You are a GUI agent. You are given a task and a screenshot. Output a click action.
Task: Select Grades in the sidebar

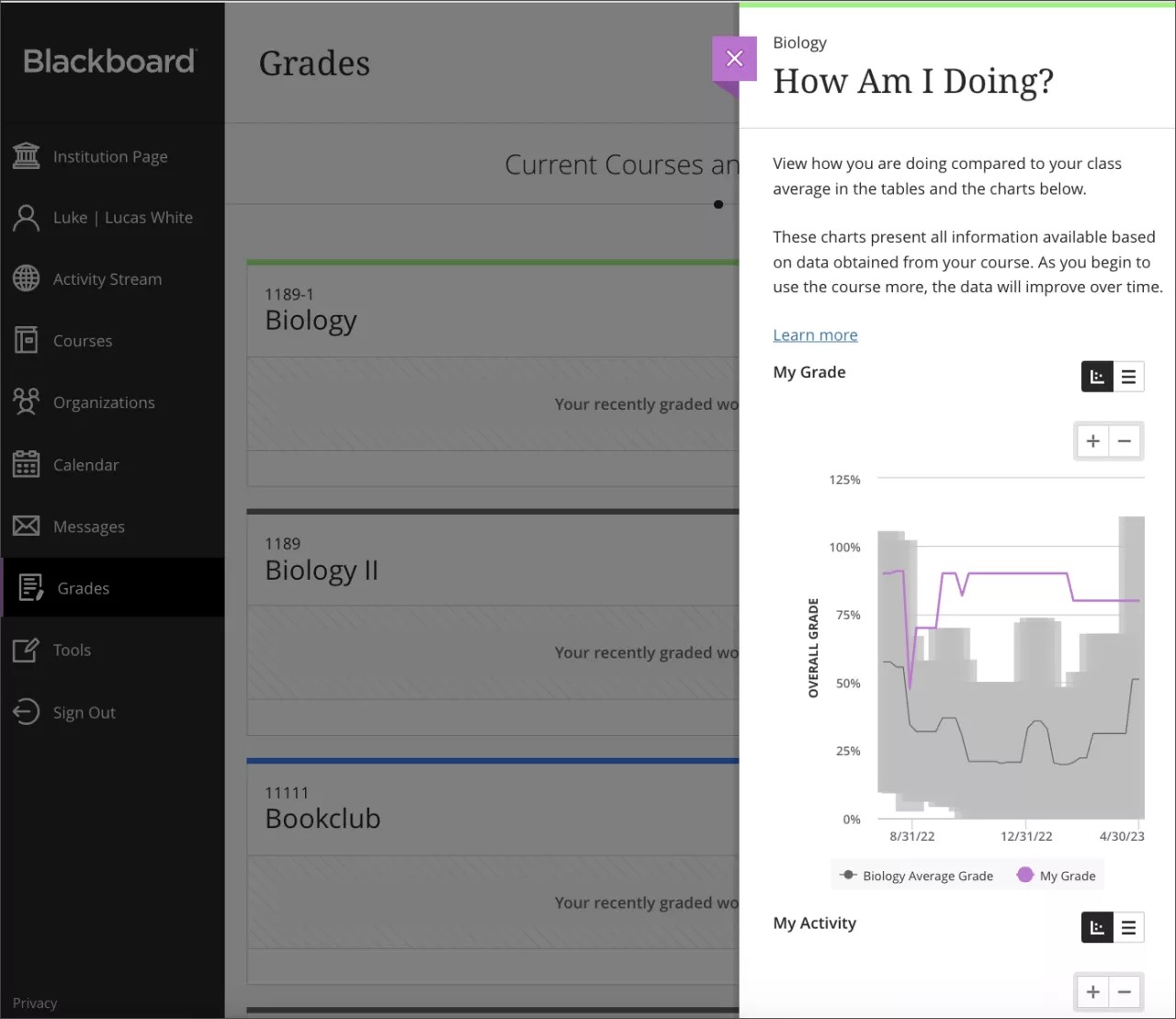click(x=83, y=587)
